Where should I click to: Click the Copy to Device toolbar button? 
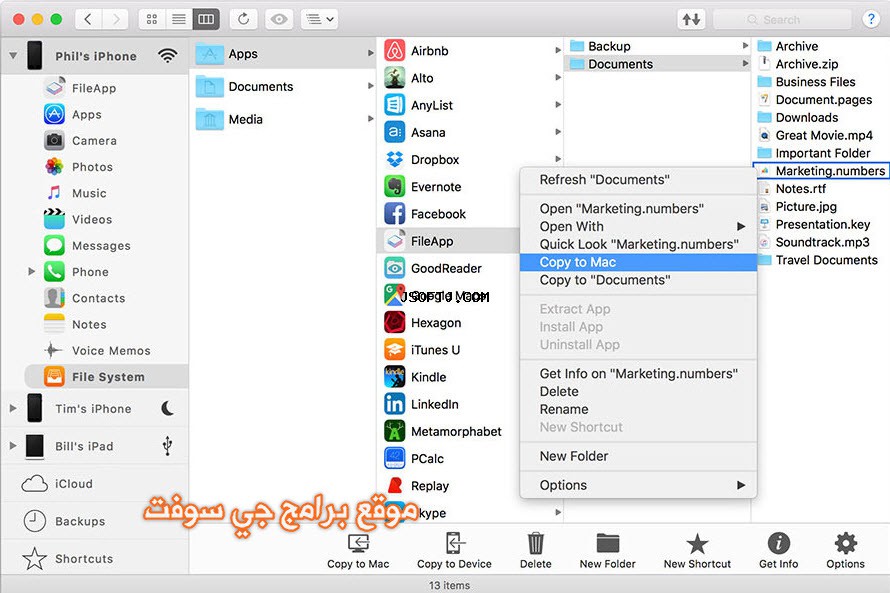pyautogui.click(x=454, y=551)
